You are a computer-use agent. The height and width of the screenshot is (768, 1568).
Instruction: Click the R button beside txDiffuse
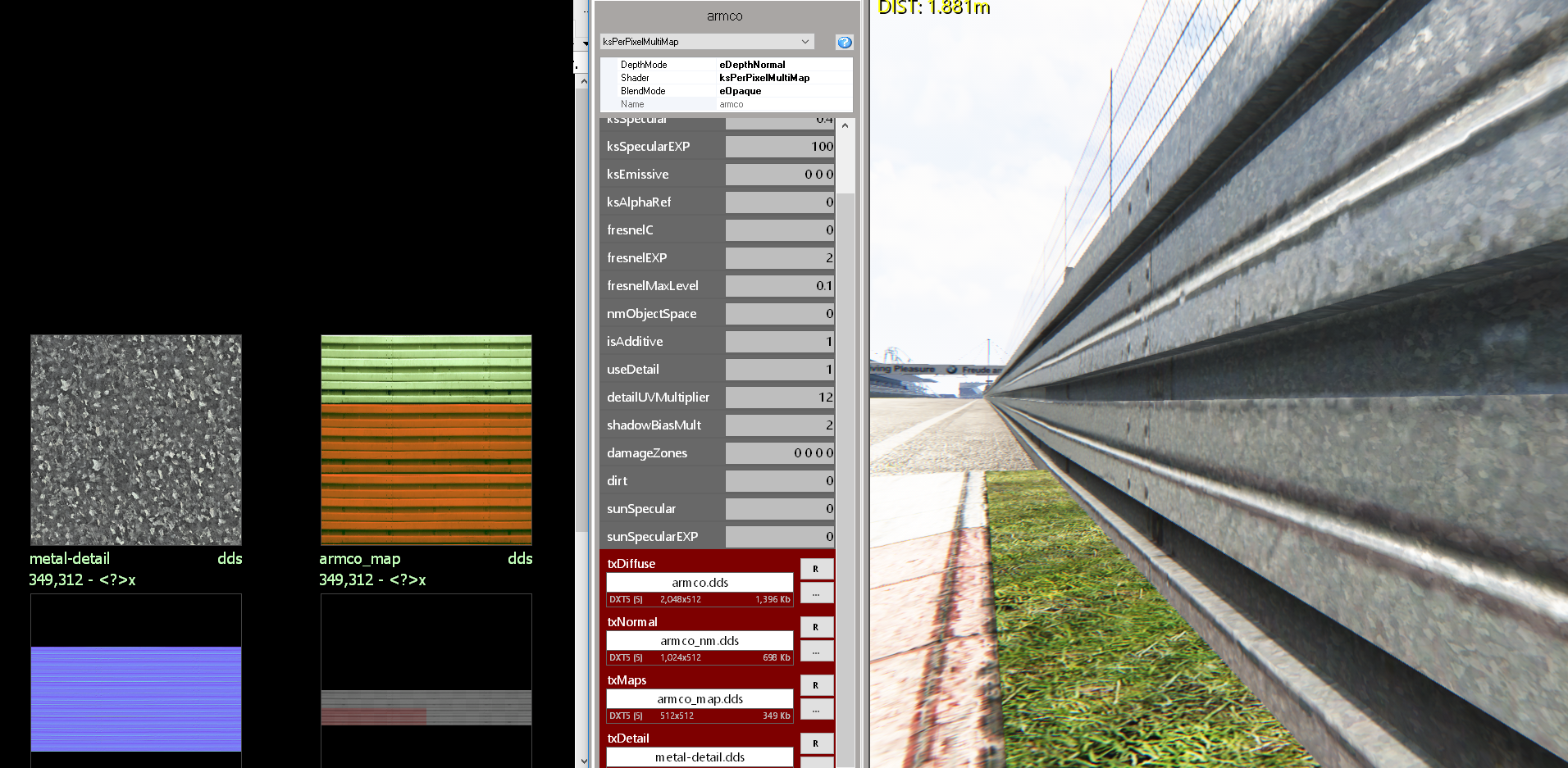click(x=816, y=569)
